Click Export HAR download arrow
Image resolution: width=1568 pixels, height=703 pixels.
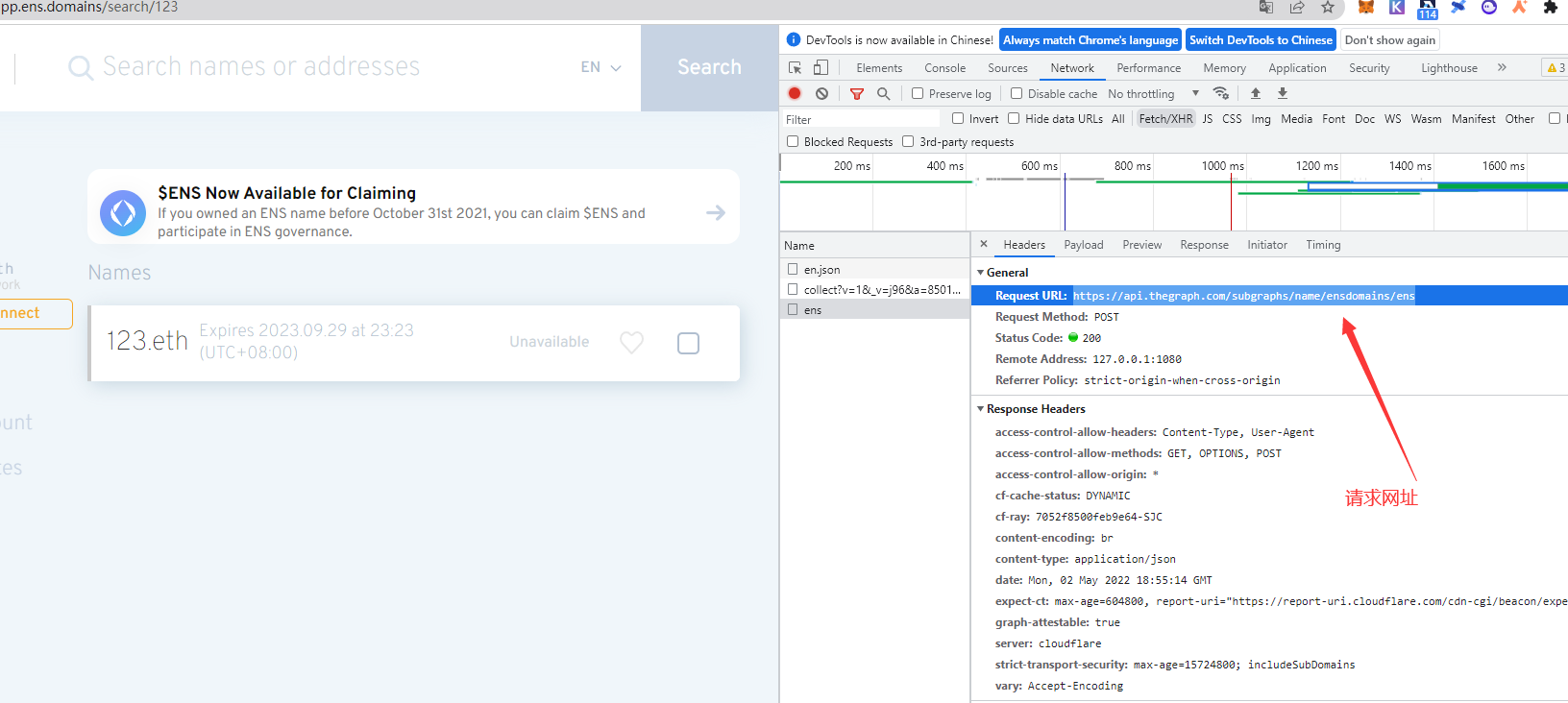click(x=1282, y=93)
